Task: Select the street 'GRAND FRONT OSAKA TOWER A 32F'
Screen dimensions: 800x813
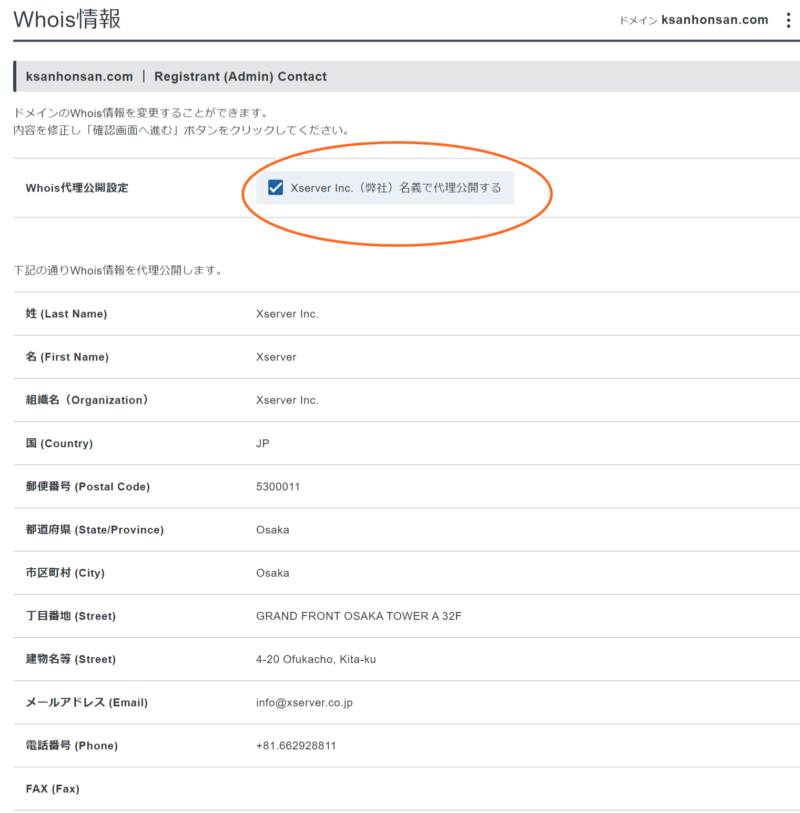Action: pyautogui.click(x=358, y=616)
